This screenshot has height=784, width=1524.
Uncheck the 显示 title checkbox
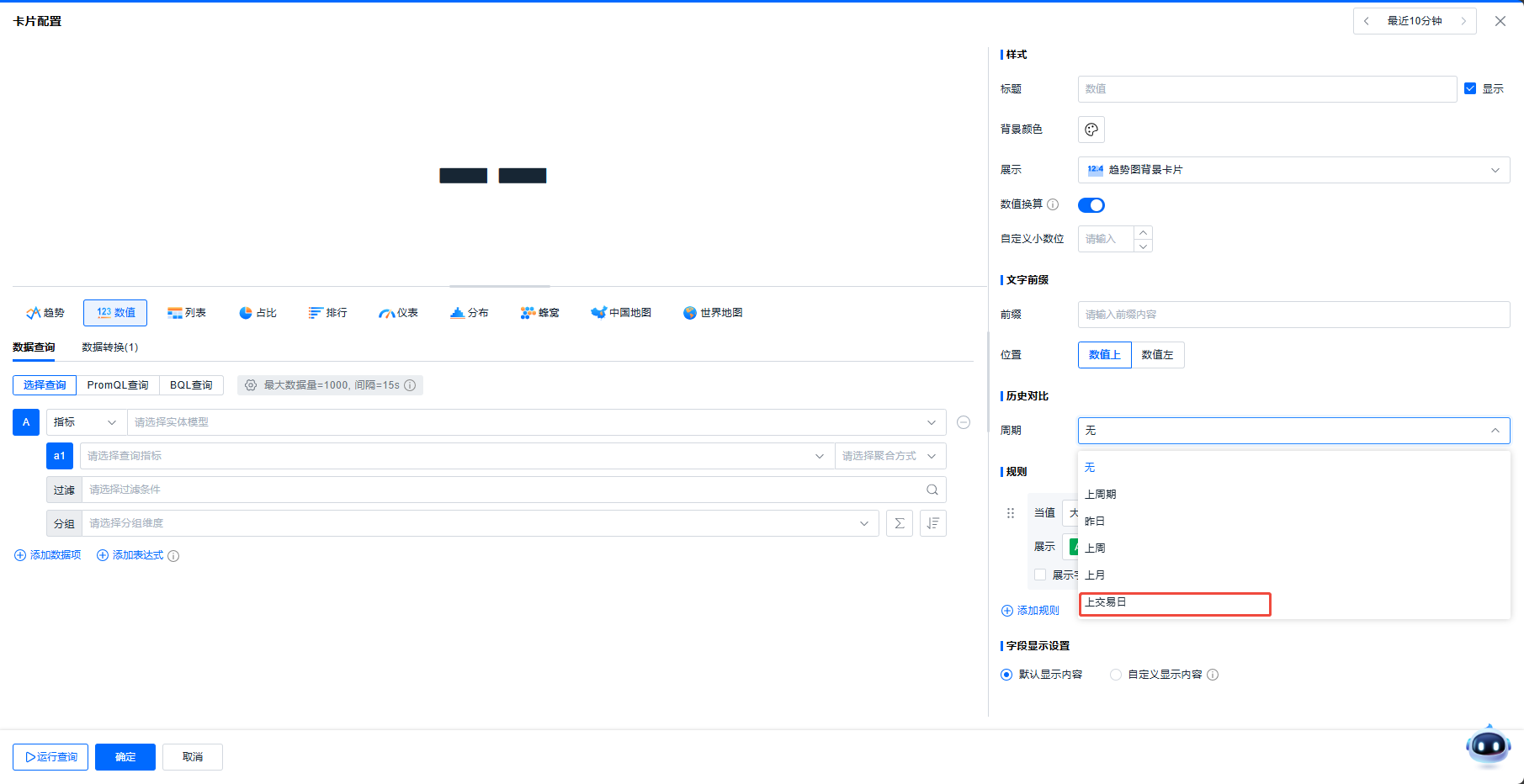click(x=1470, y=88)
